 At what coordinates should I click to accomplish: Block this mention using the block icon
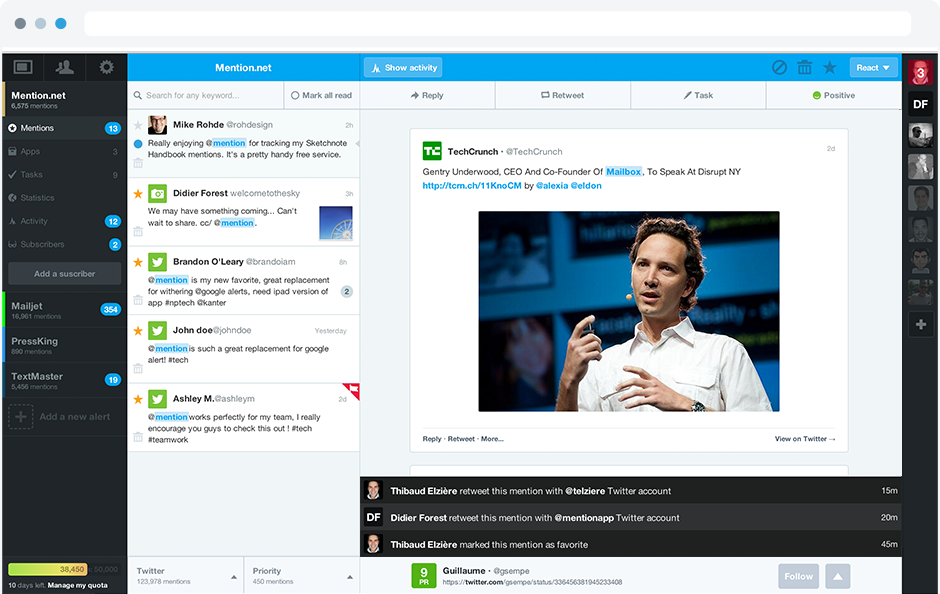pos(781,67)
